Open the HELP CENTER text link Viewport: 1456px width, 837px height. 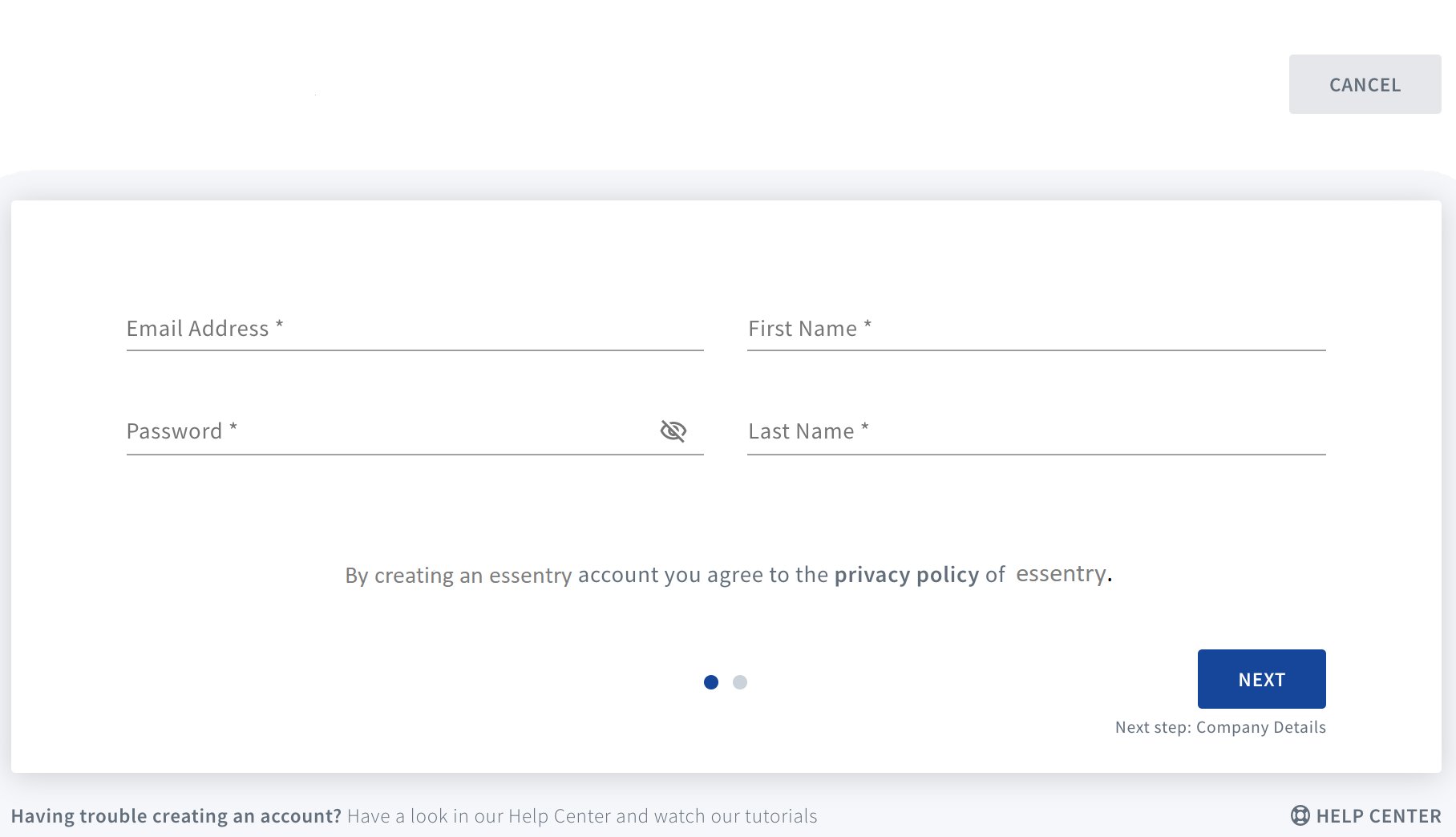(1378, 816)
